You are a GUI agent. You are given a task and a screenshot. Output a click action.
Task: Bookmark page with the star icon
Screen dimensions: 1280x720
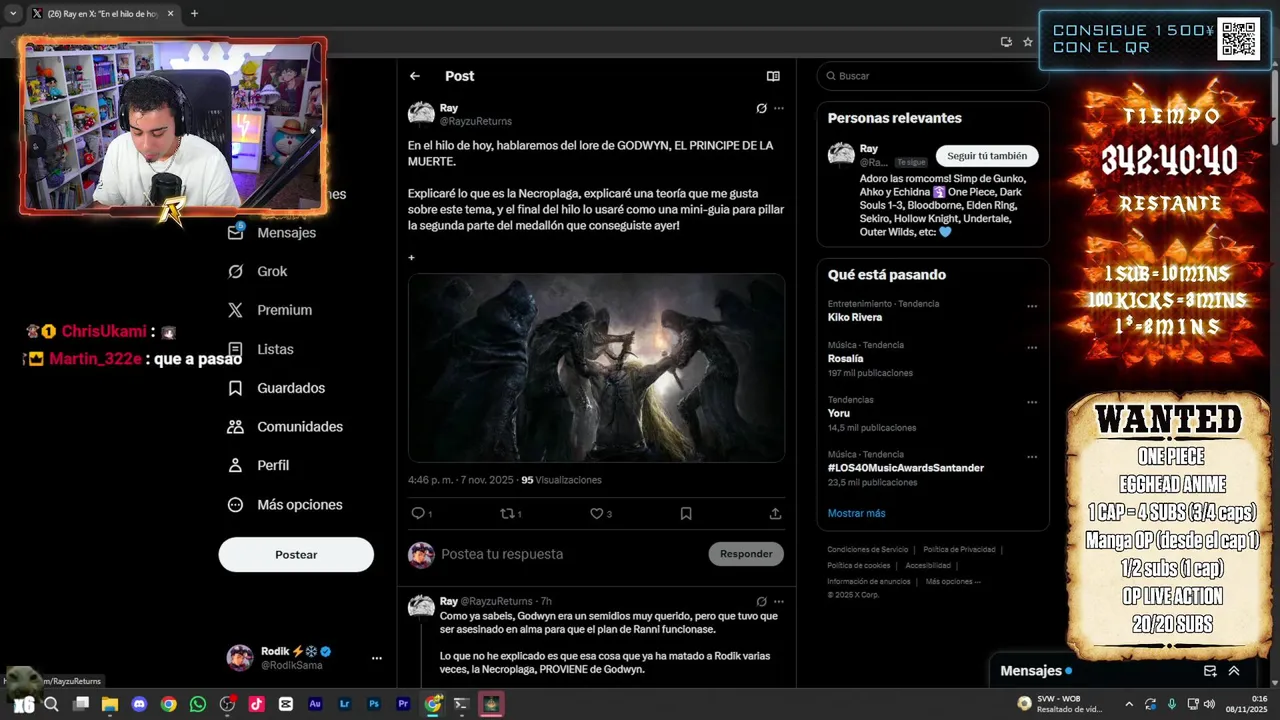tap(1027, 42)
